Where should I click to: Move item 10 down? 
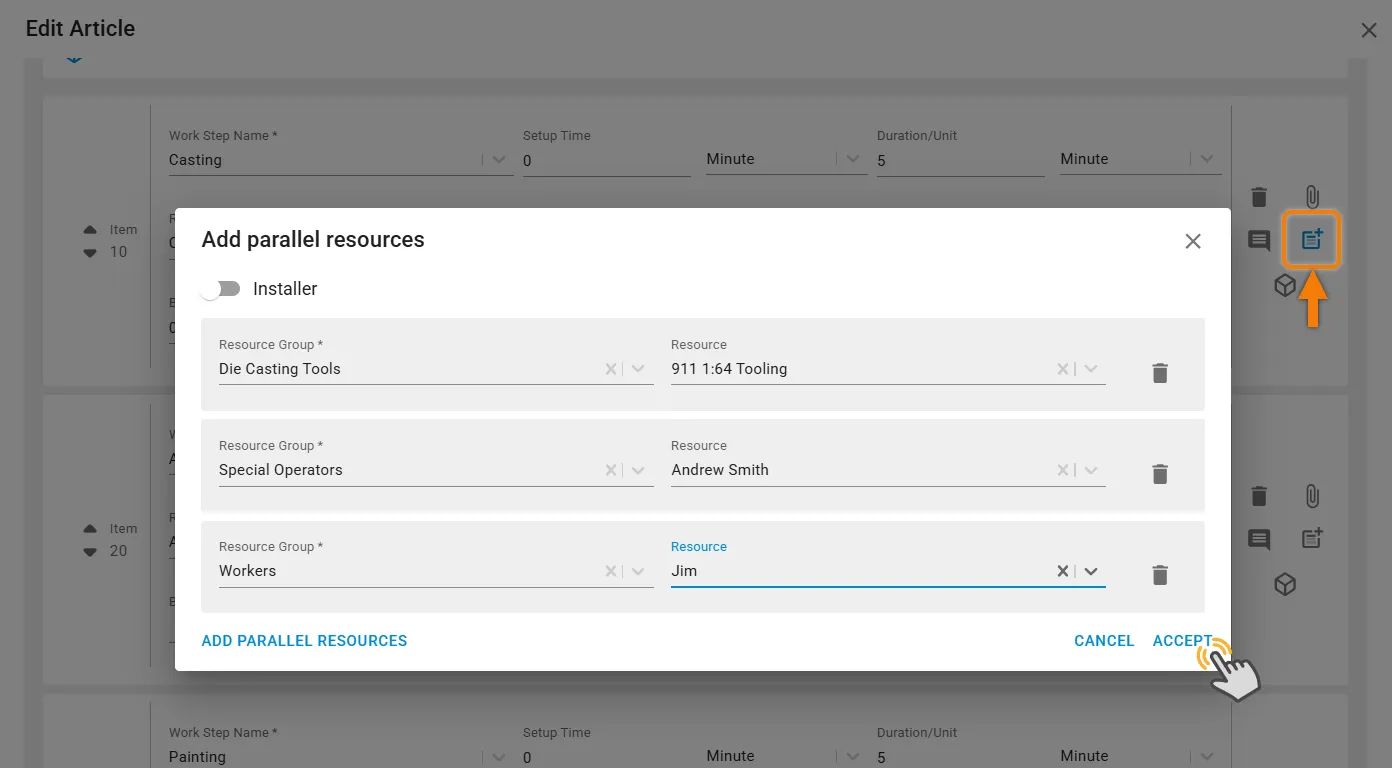pyautogui.click(x=90, y=253)
